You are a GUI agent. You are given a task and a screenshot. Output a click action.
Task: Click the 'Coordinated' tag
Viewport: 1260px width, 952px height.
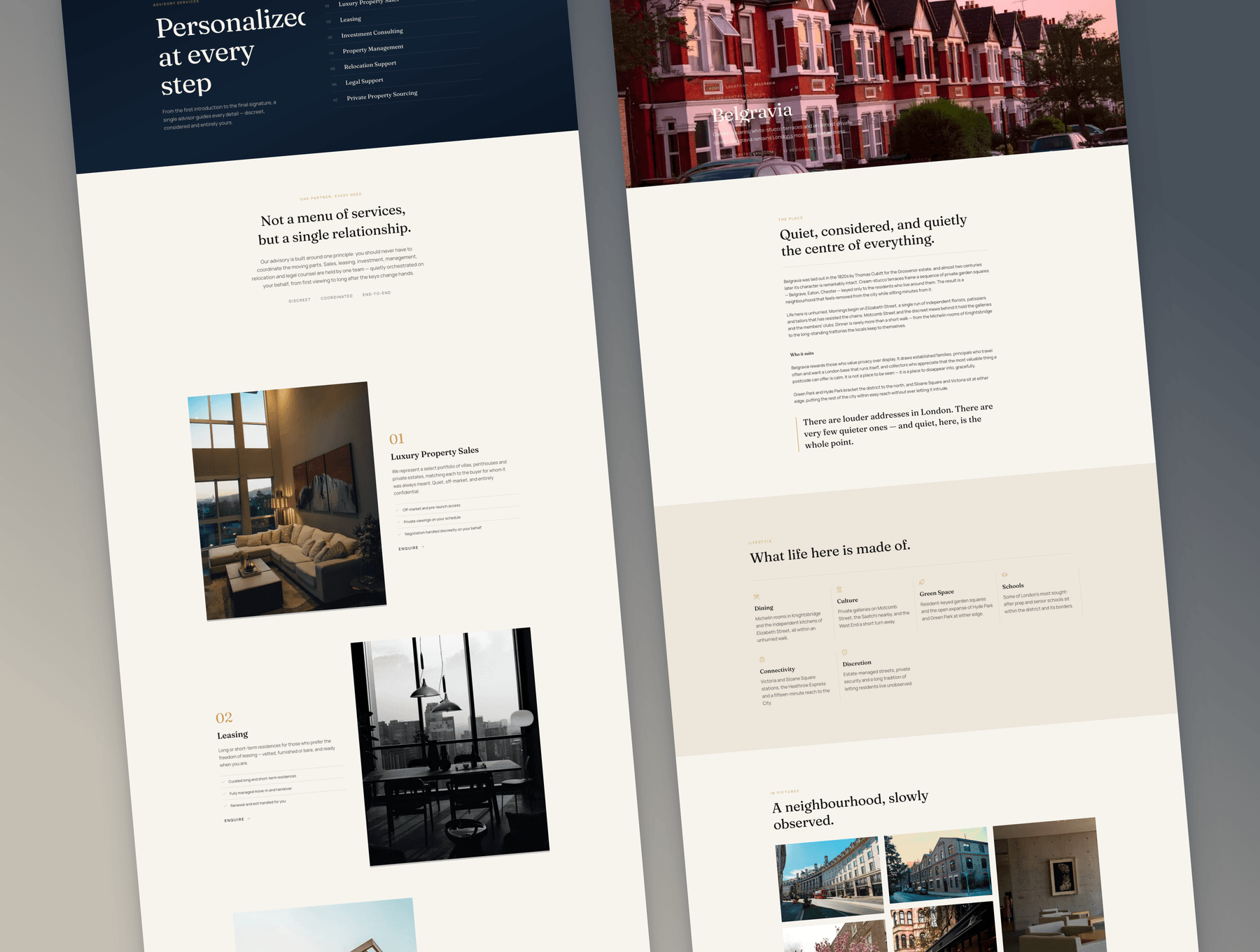tap(337, 297)
